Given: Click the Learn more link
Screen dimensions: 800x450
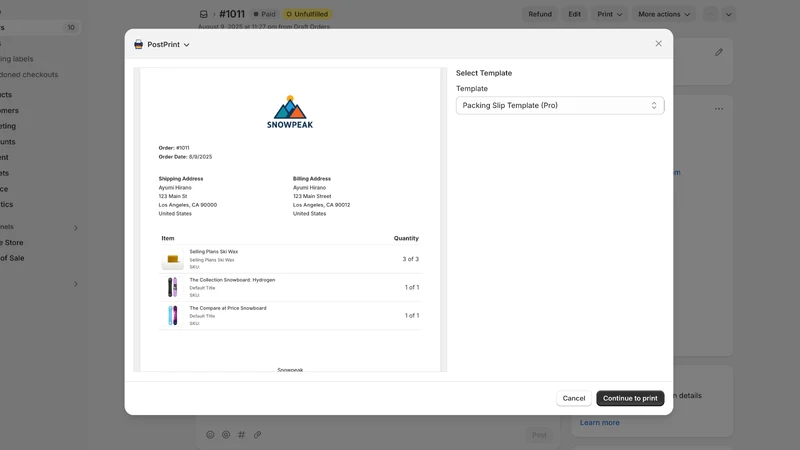Looking at the screenshot, I should [x=599, y=422].
